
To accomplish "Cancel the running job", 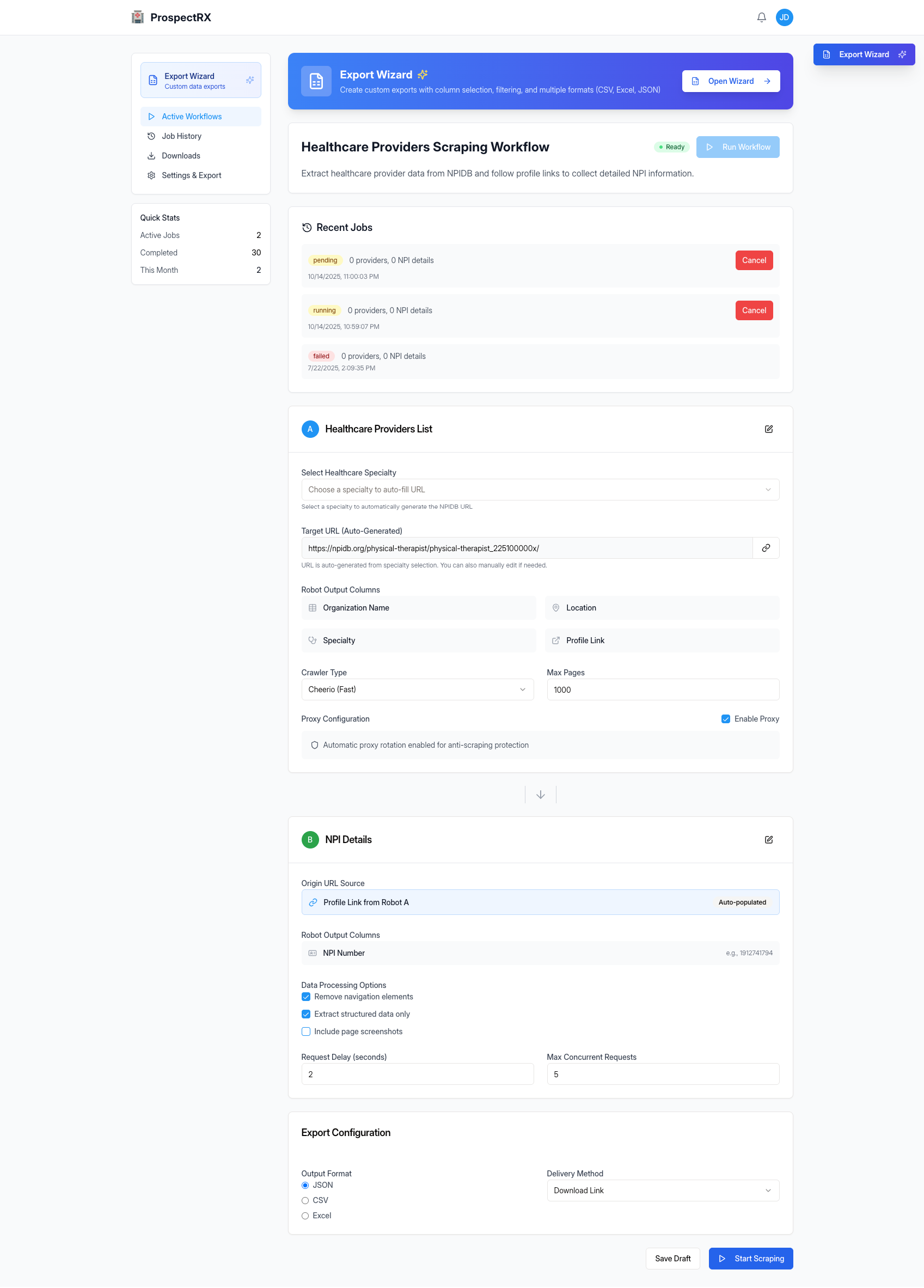I will [x=754, y=310].
